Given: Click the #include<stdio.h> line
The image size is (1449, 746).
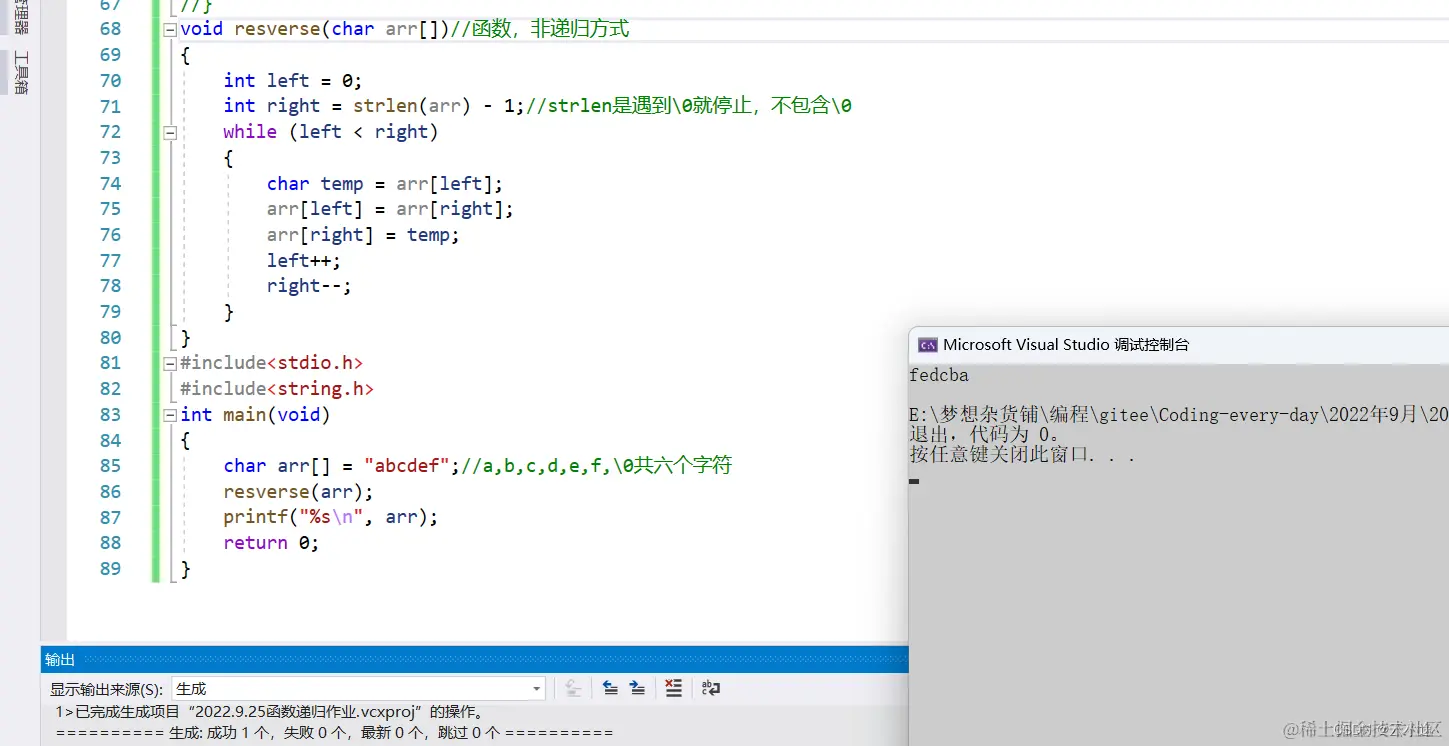Looking at the screenshot, I should click(271, 363).
